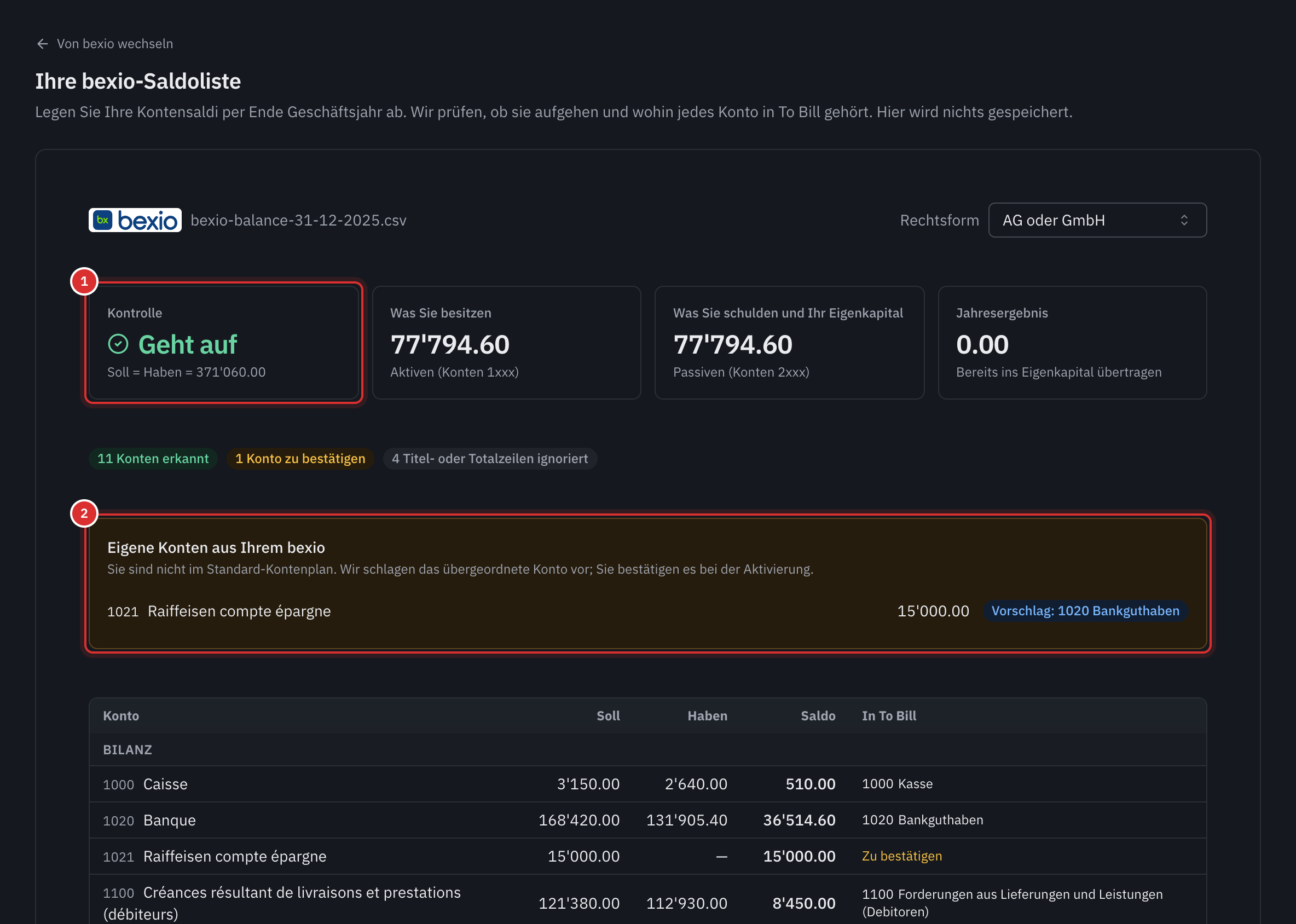Click the Saldo column header

(818, 716)
